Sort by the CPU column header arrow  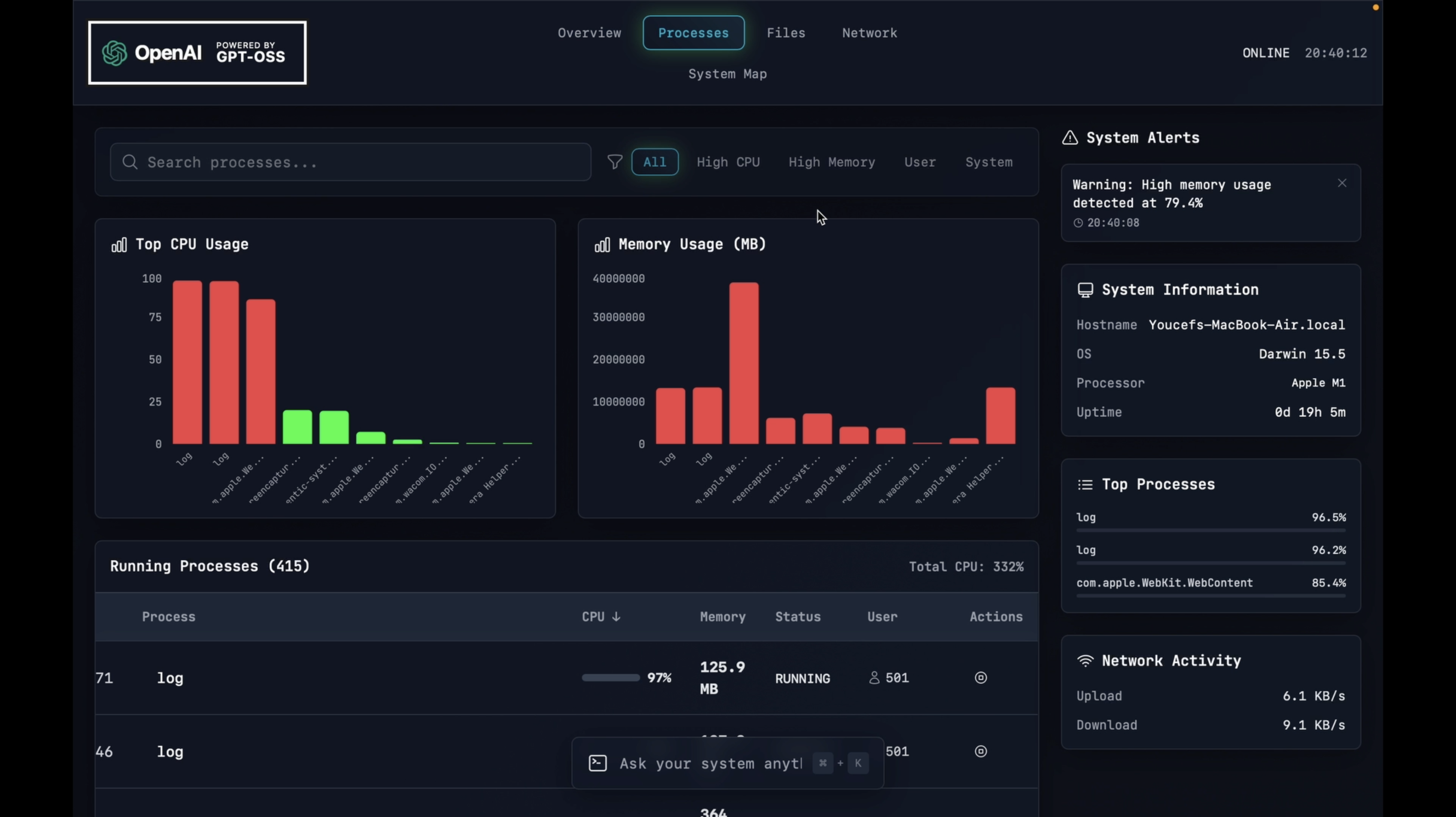616,616
